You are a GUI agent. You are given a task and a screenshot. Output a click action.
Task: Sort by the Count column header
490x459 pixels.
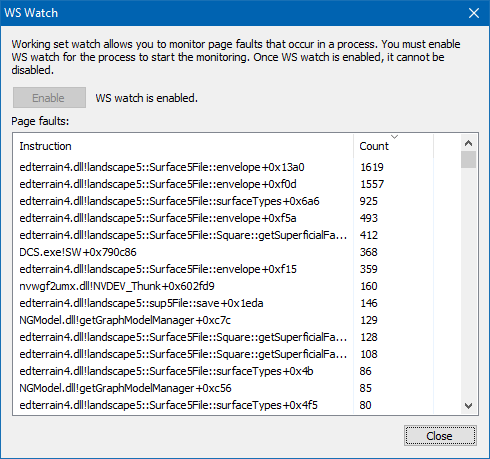[393, 146]
